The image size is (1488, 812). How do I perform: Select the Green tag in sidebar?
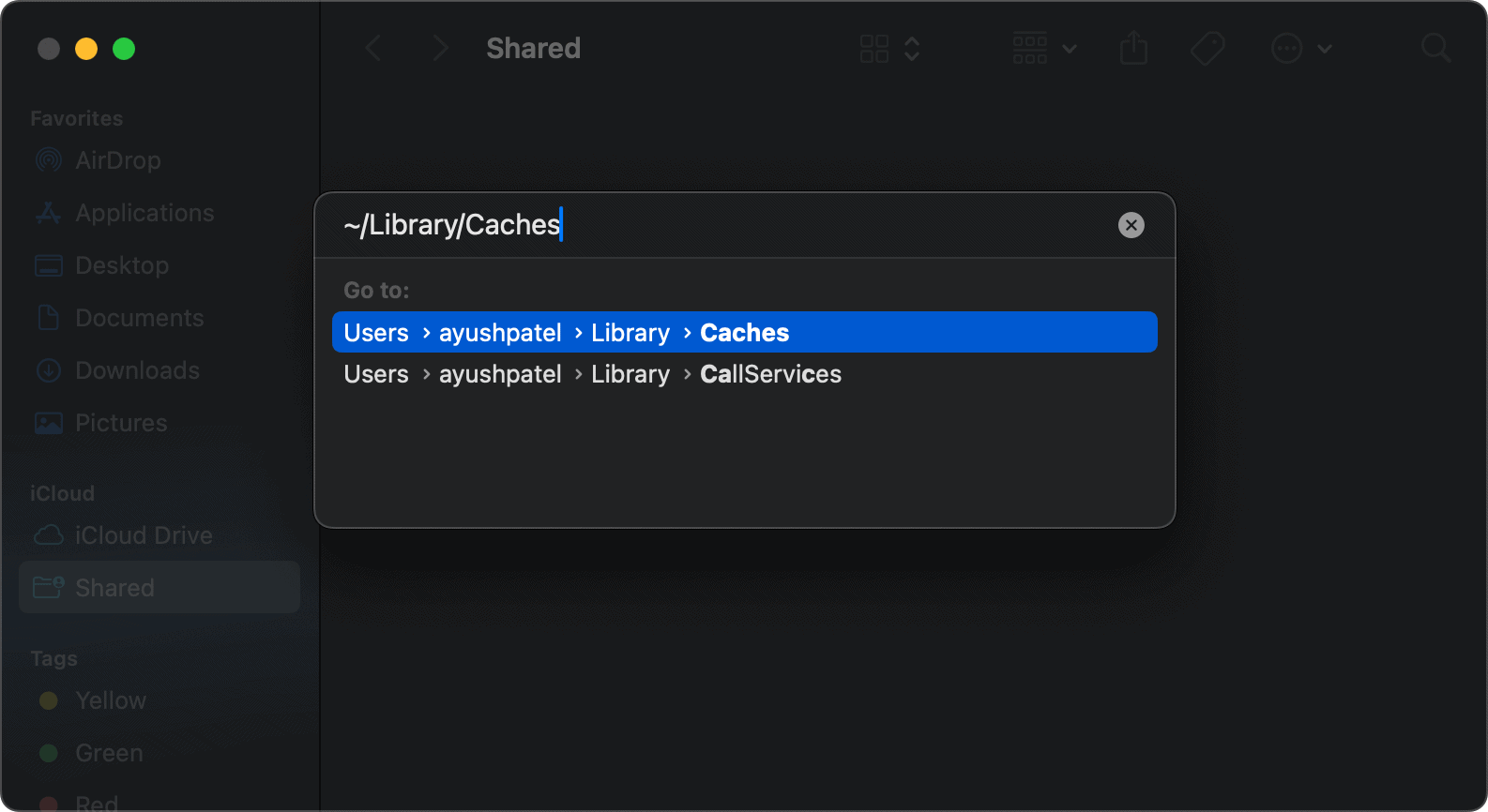(109, 753)
